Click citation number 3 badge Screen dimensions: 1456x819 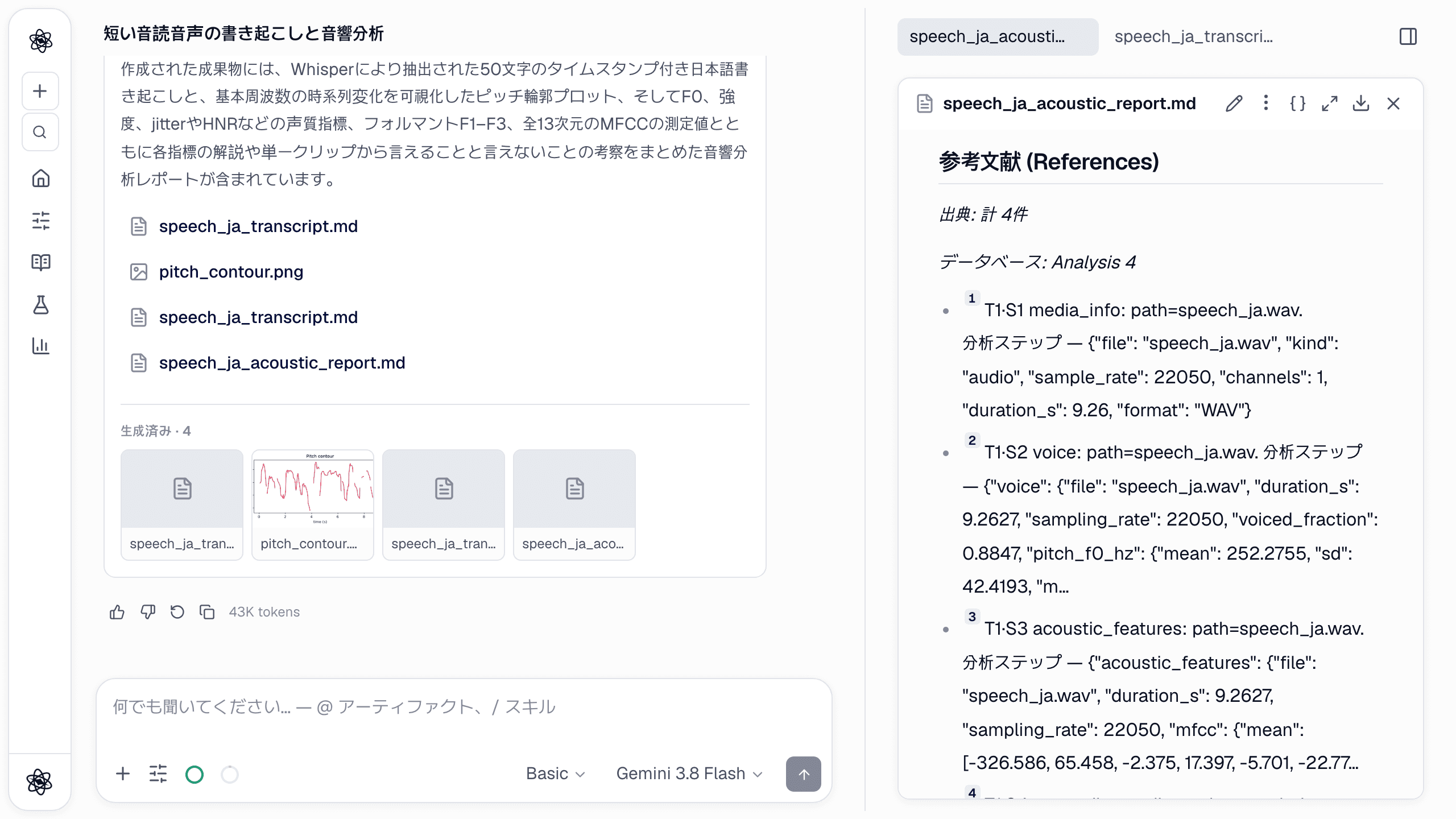tap(972, 617)
